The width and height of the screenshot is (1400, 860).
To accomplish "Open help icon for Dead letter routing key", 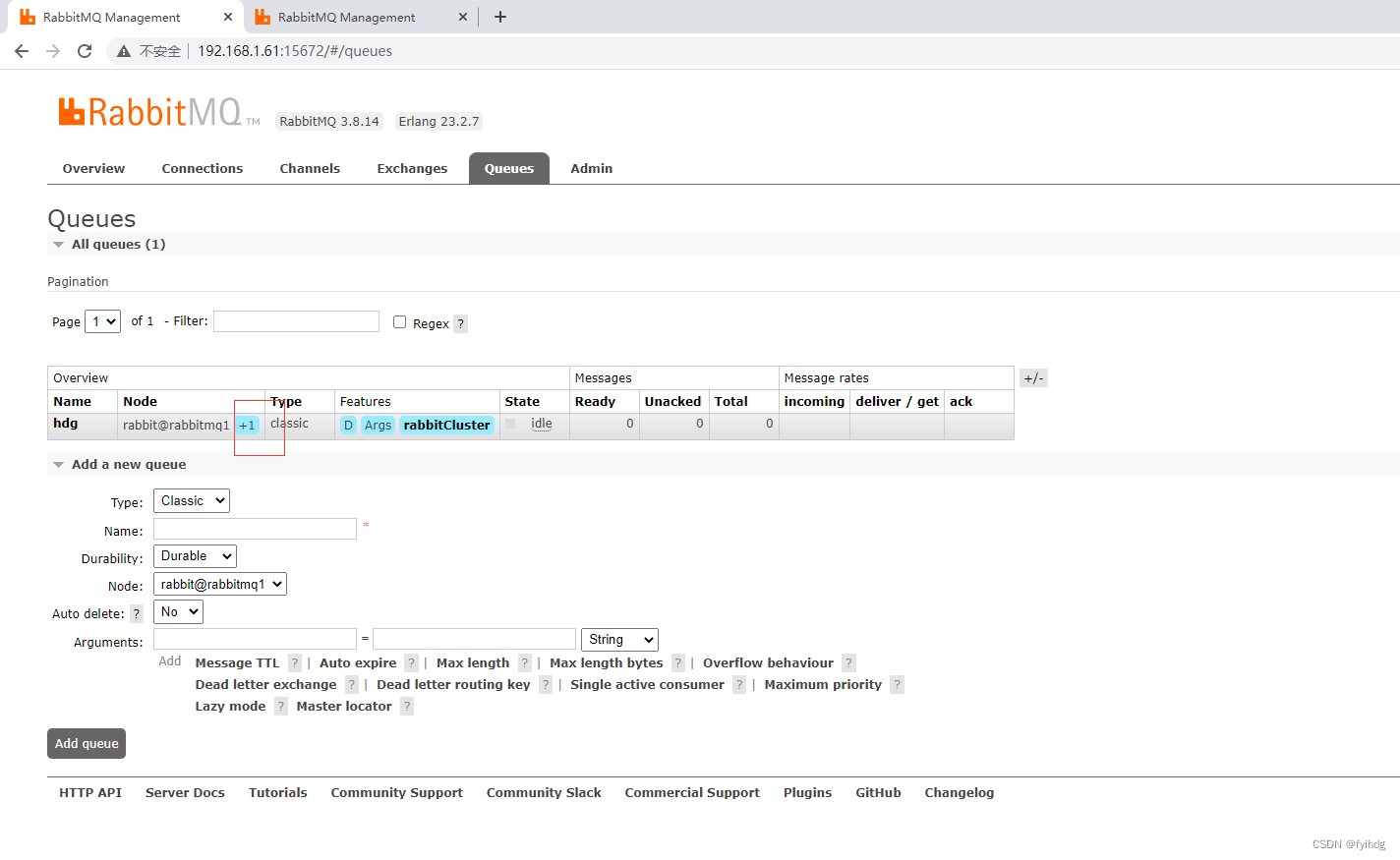I will pos(545,685).
